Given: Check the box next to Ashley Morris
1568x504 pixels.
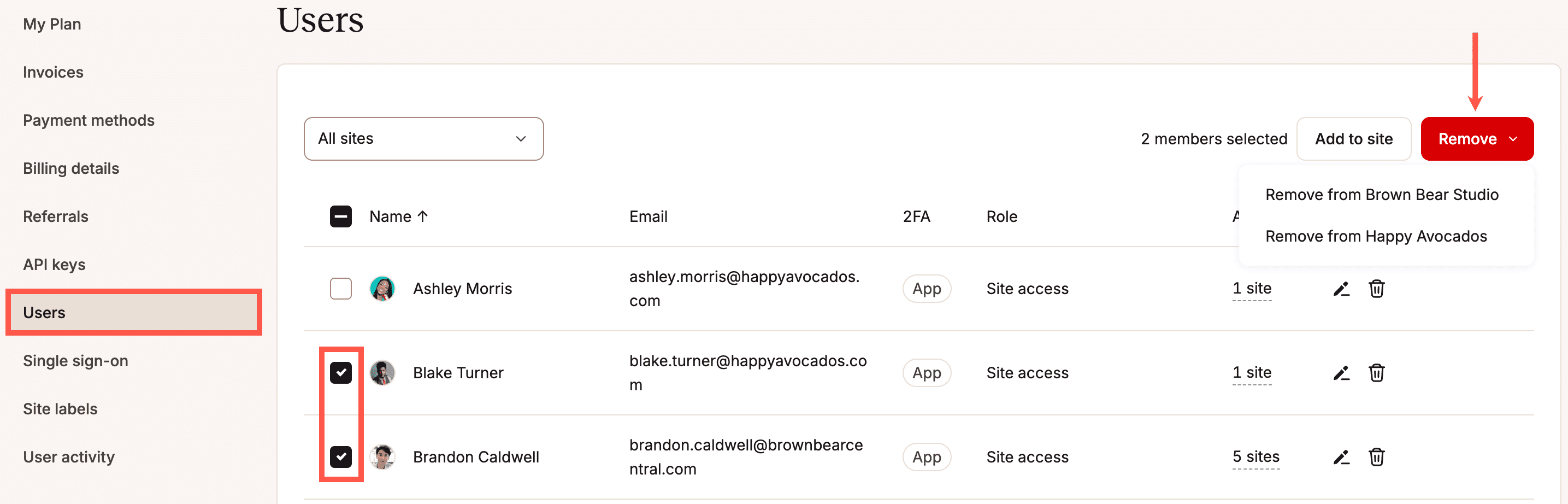Looking at the screenshot, I should (x=341, y=289).
